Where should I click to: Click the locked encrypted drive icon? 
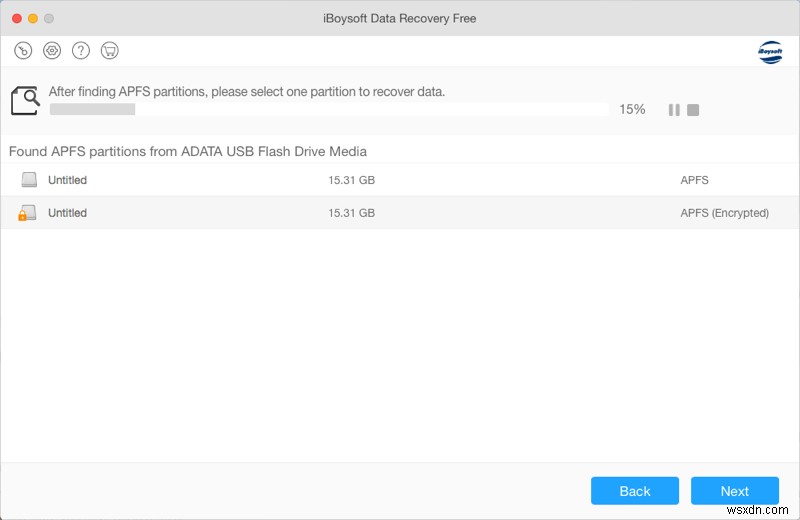[28, 213]
